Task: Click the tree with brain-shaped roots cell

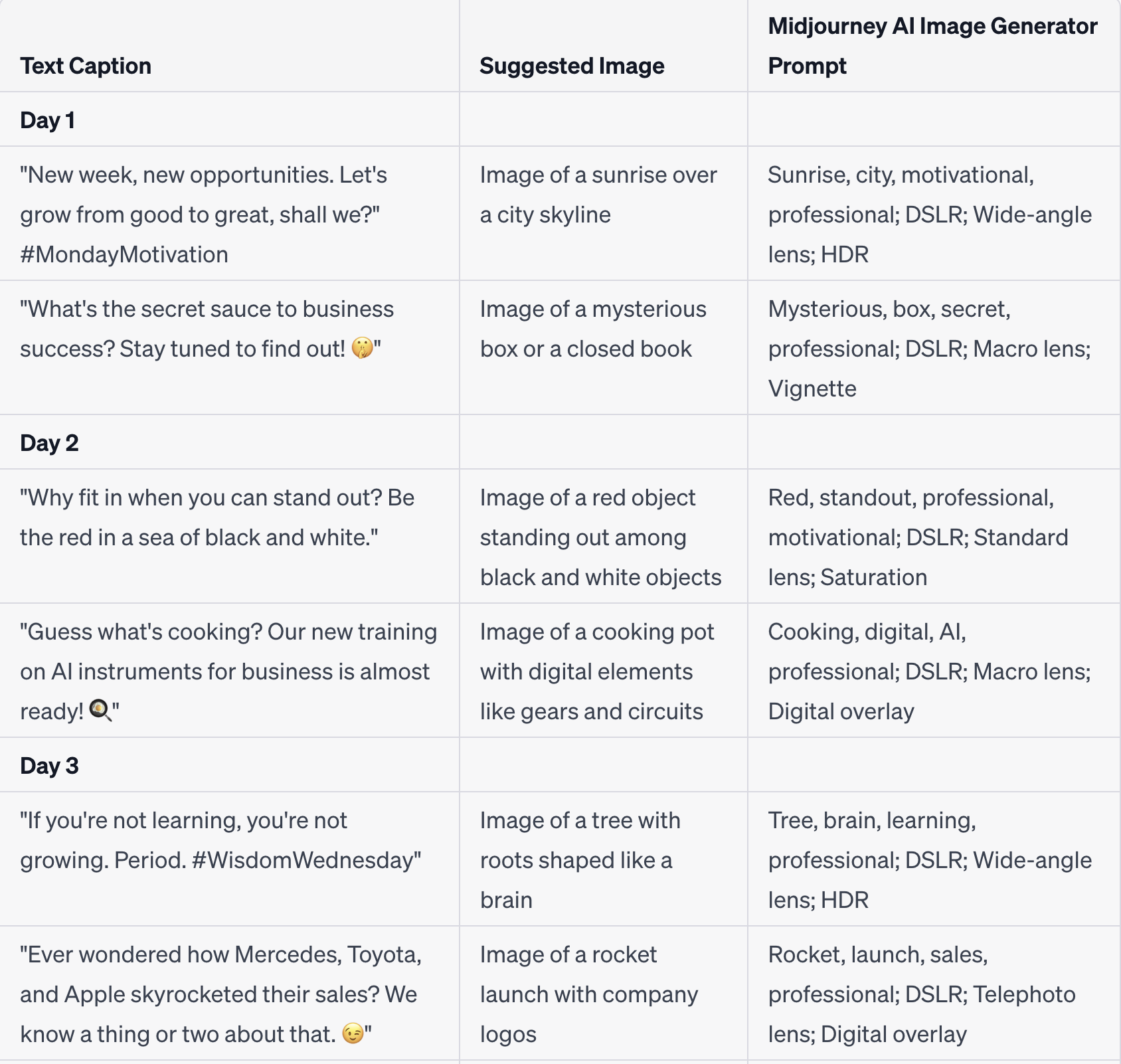Action: coord(580,860)
